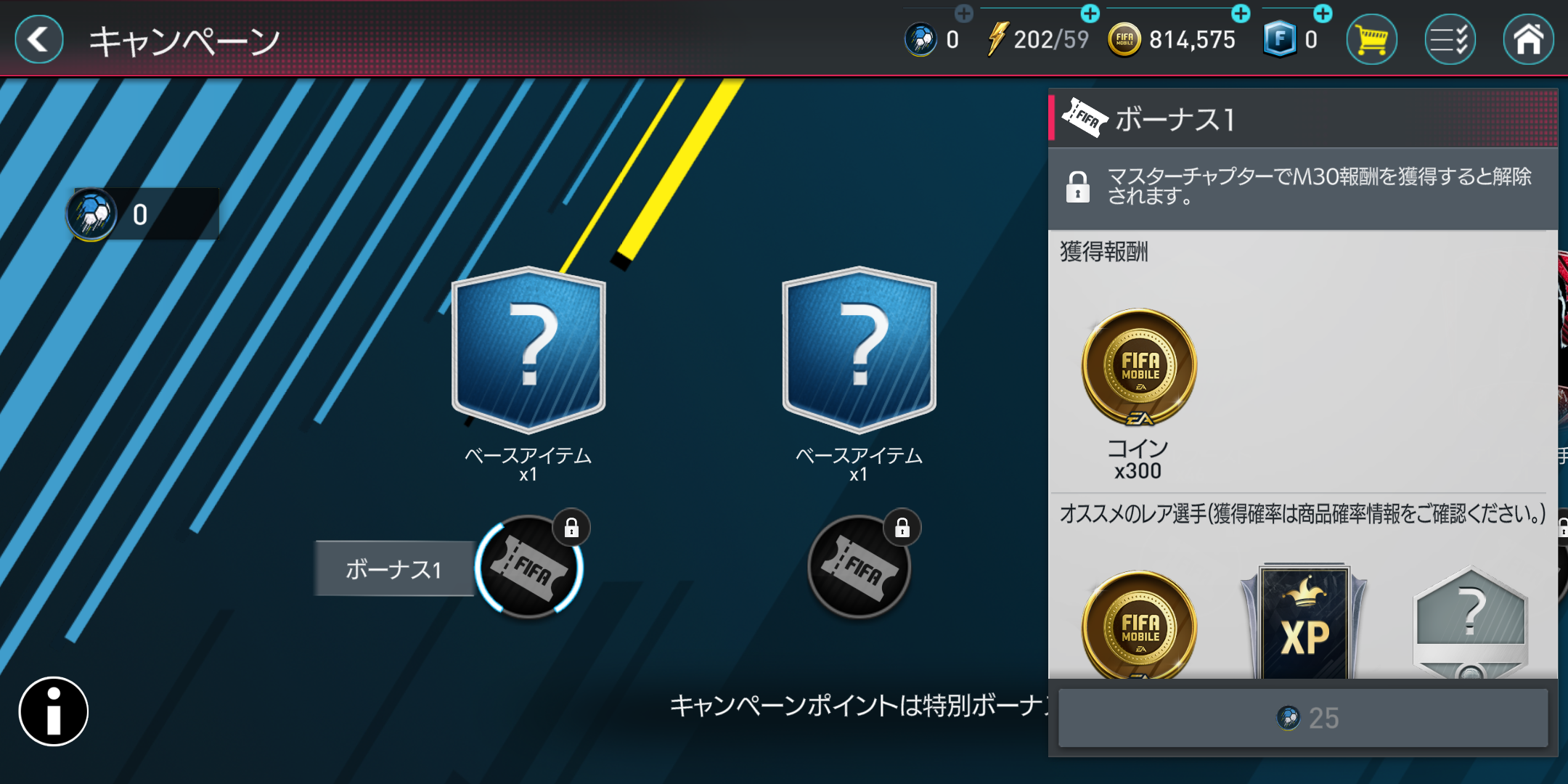Open campaign info with the i icon

pos(54,711)
